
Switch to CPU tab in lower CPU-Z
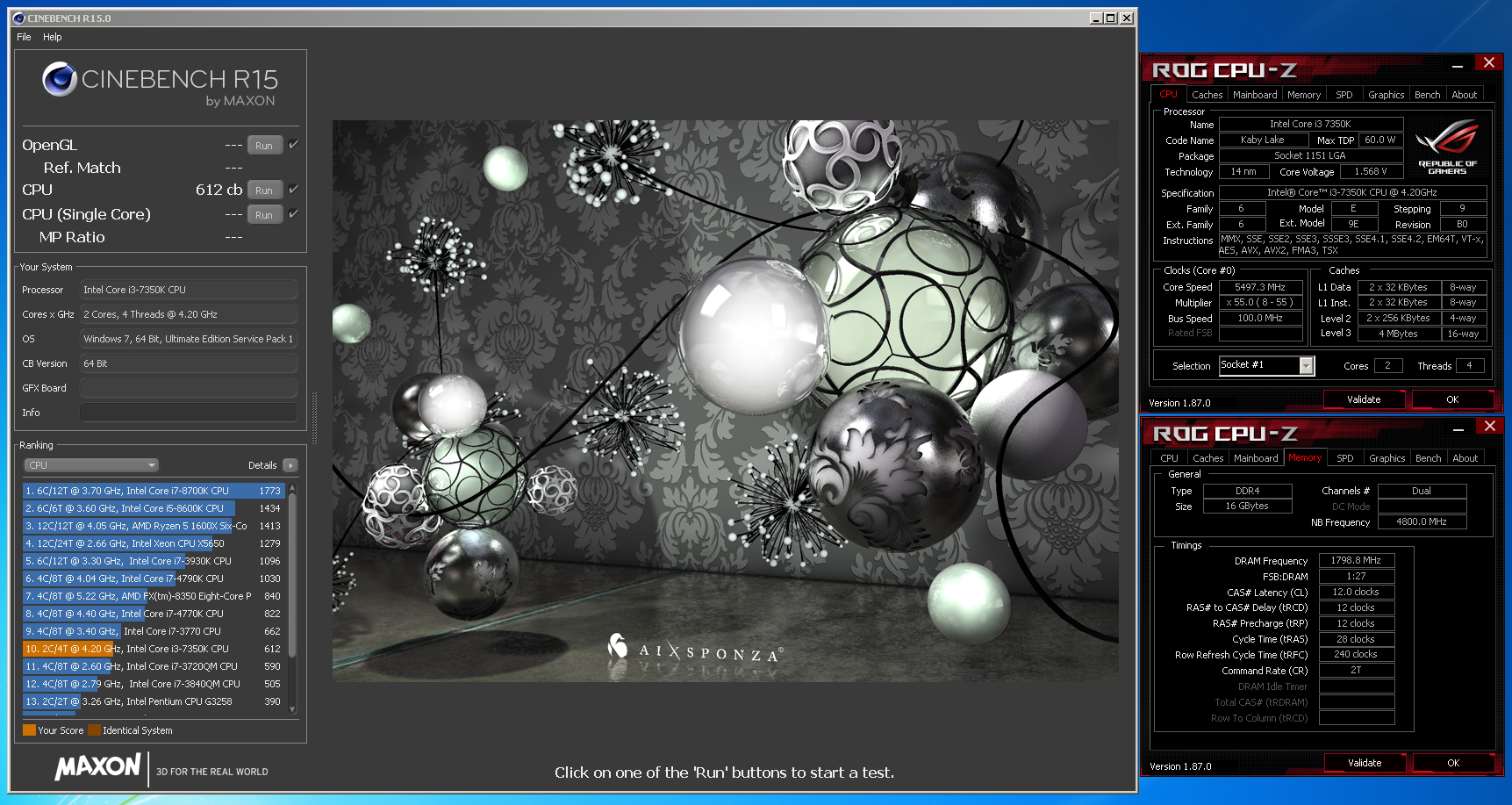coord(1169,458)
